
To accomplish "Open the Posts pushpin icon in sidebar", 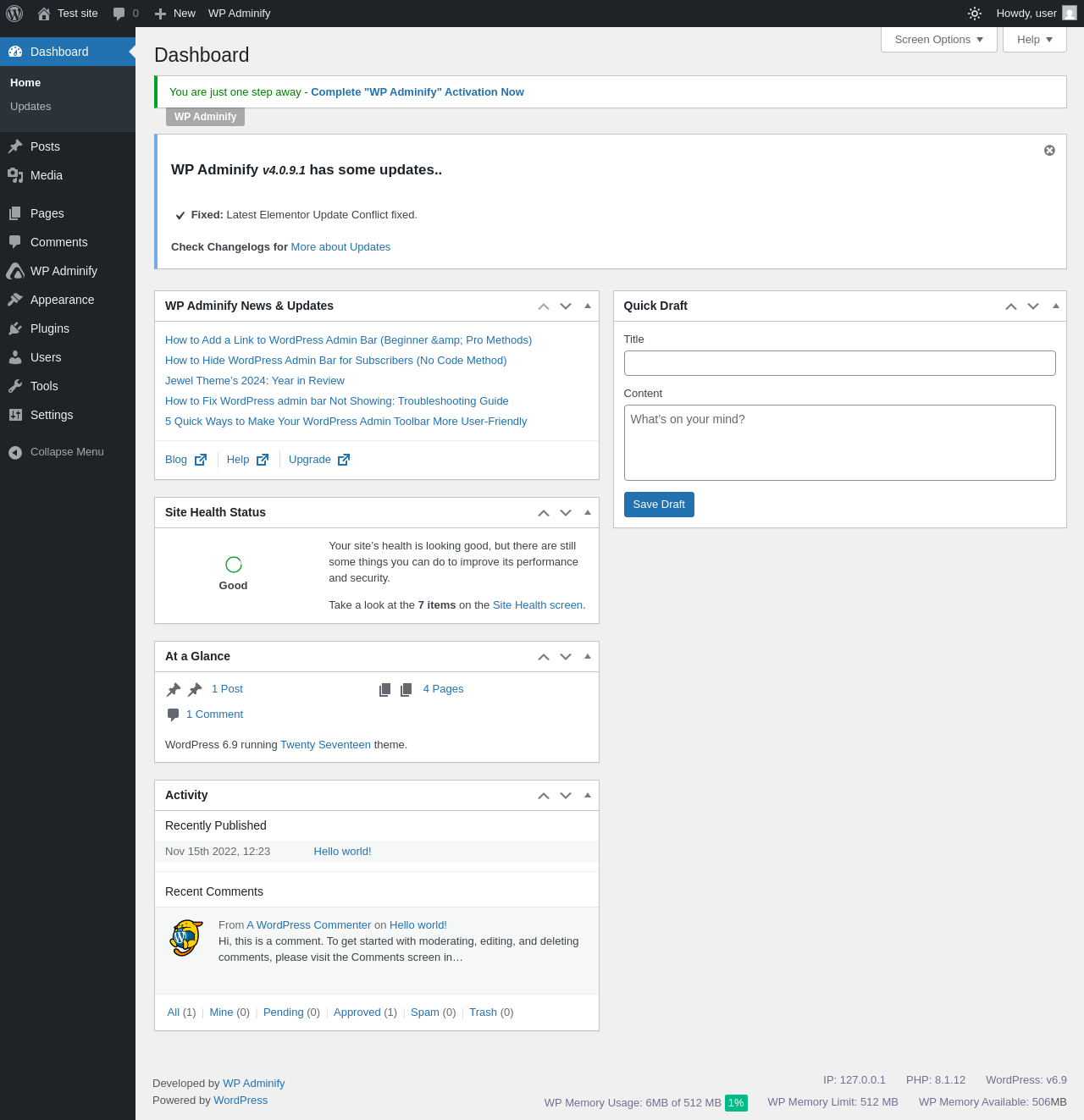I will [15, 146].
